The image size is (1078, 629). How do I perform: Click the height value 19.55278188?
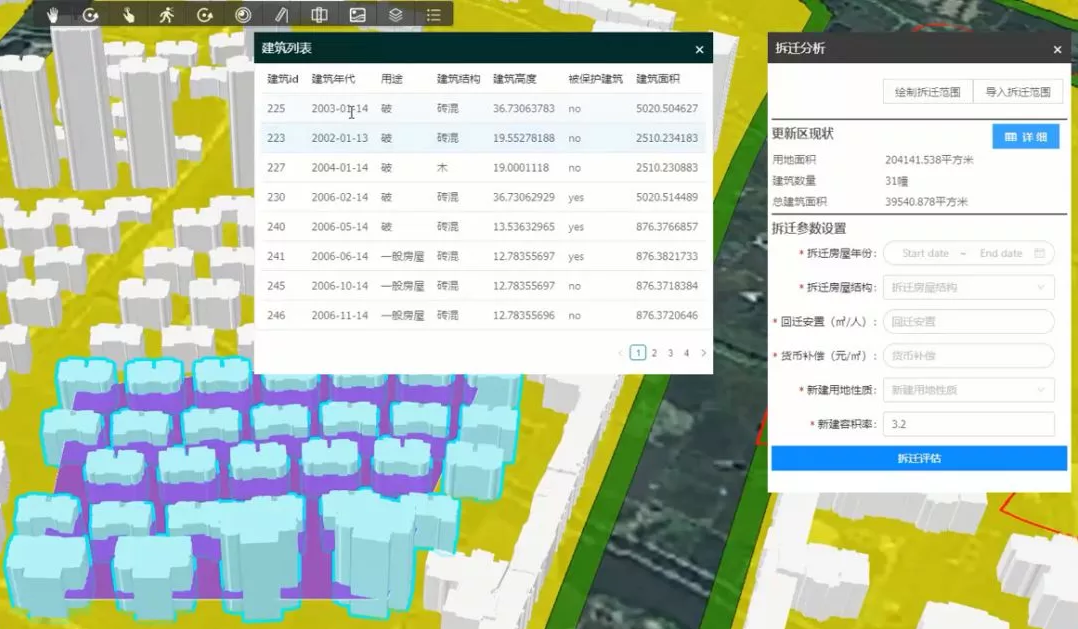click(524, 138)
